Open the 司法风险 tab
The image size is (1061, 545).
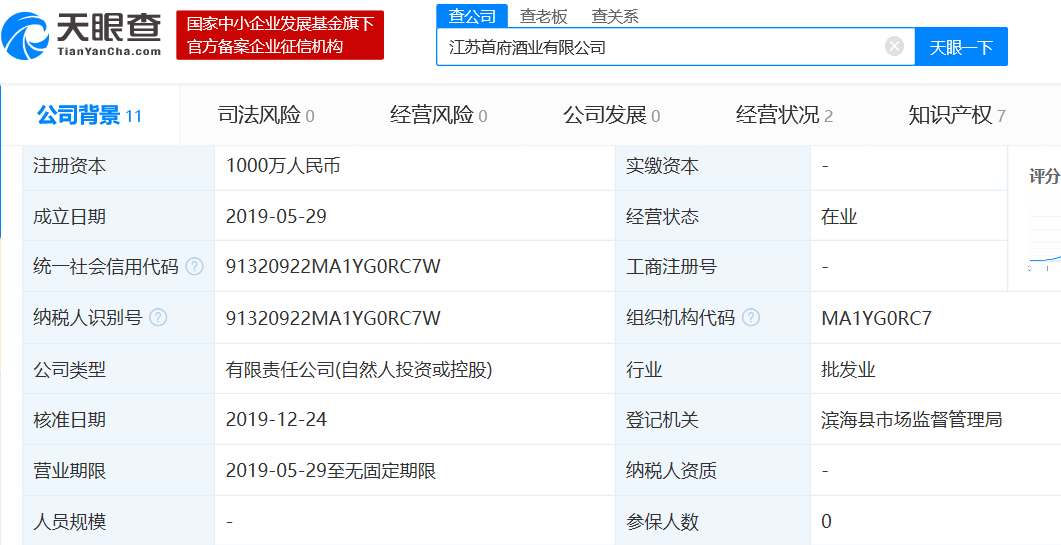pos(266,116)
